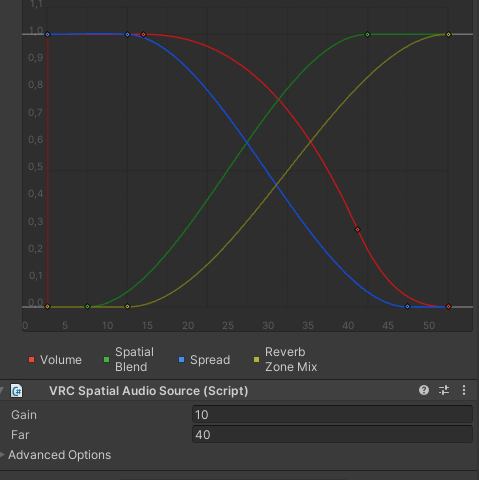Select the blue Spread legend swatch
479x480 pixels.
(182, 360)
